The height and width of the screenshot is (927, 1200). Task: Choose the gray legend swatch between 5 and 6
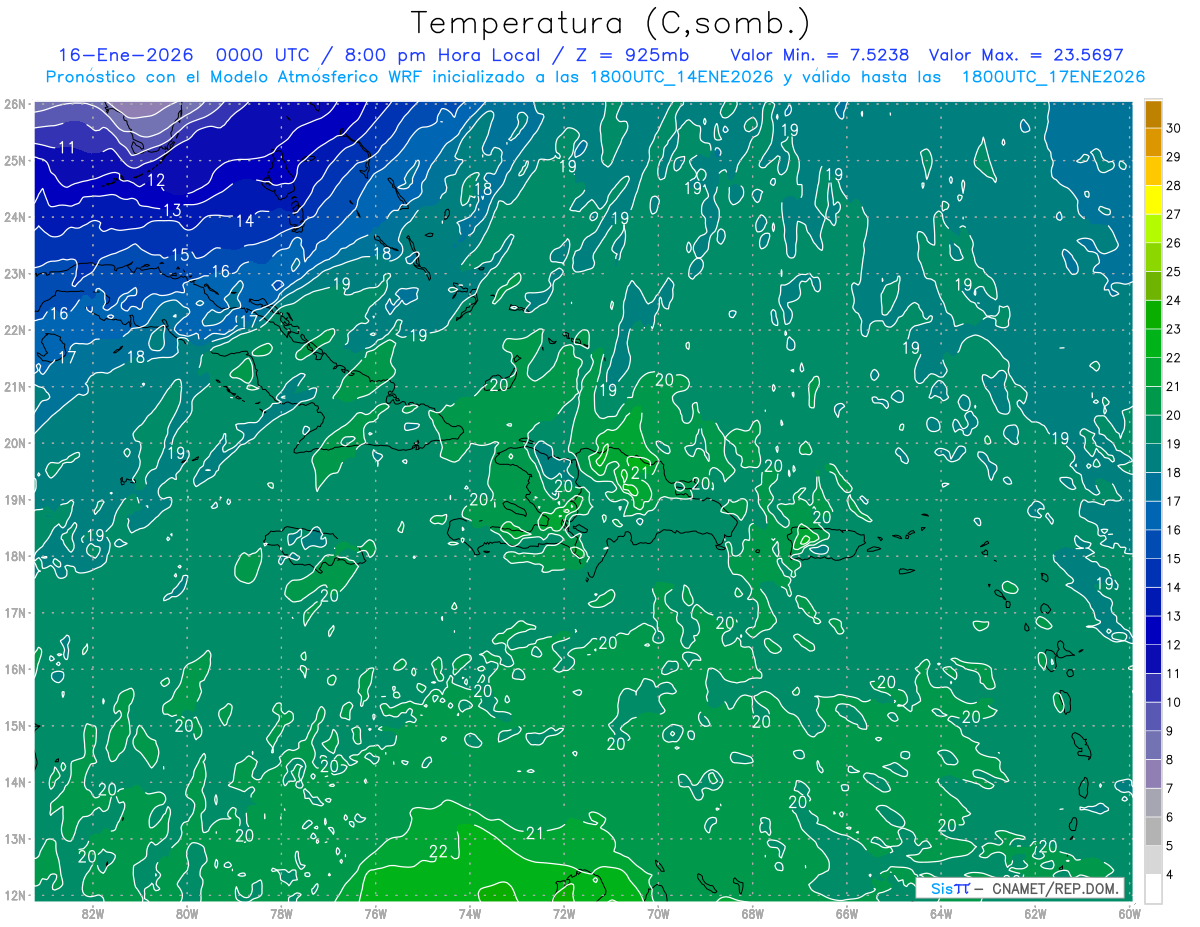(x=1153, y=831)
